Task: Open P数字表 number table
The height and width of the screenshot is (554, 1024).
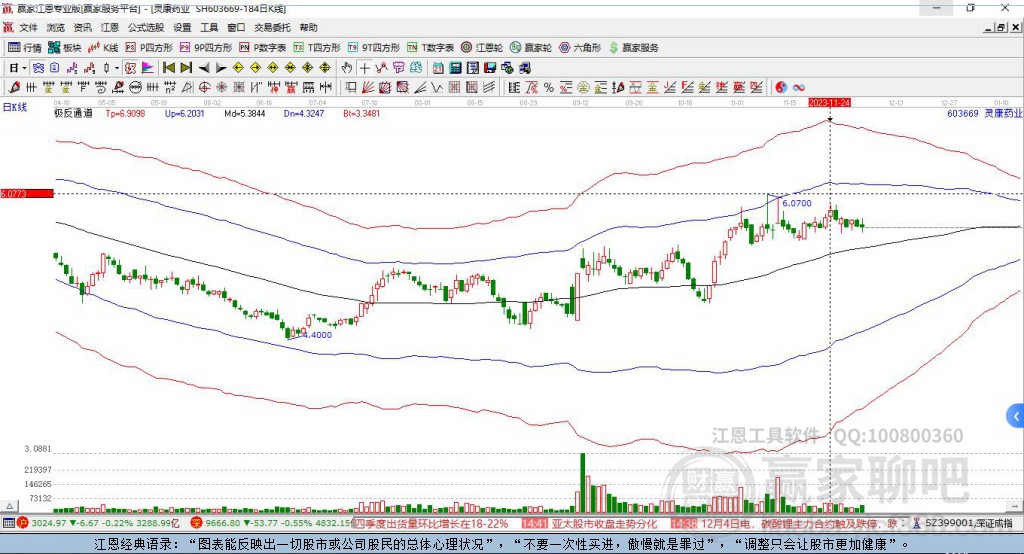Action: pyautogui.click(x=263, y=48)
